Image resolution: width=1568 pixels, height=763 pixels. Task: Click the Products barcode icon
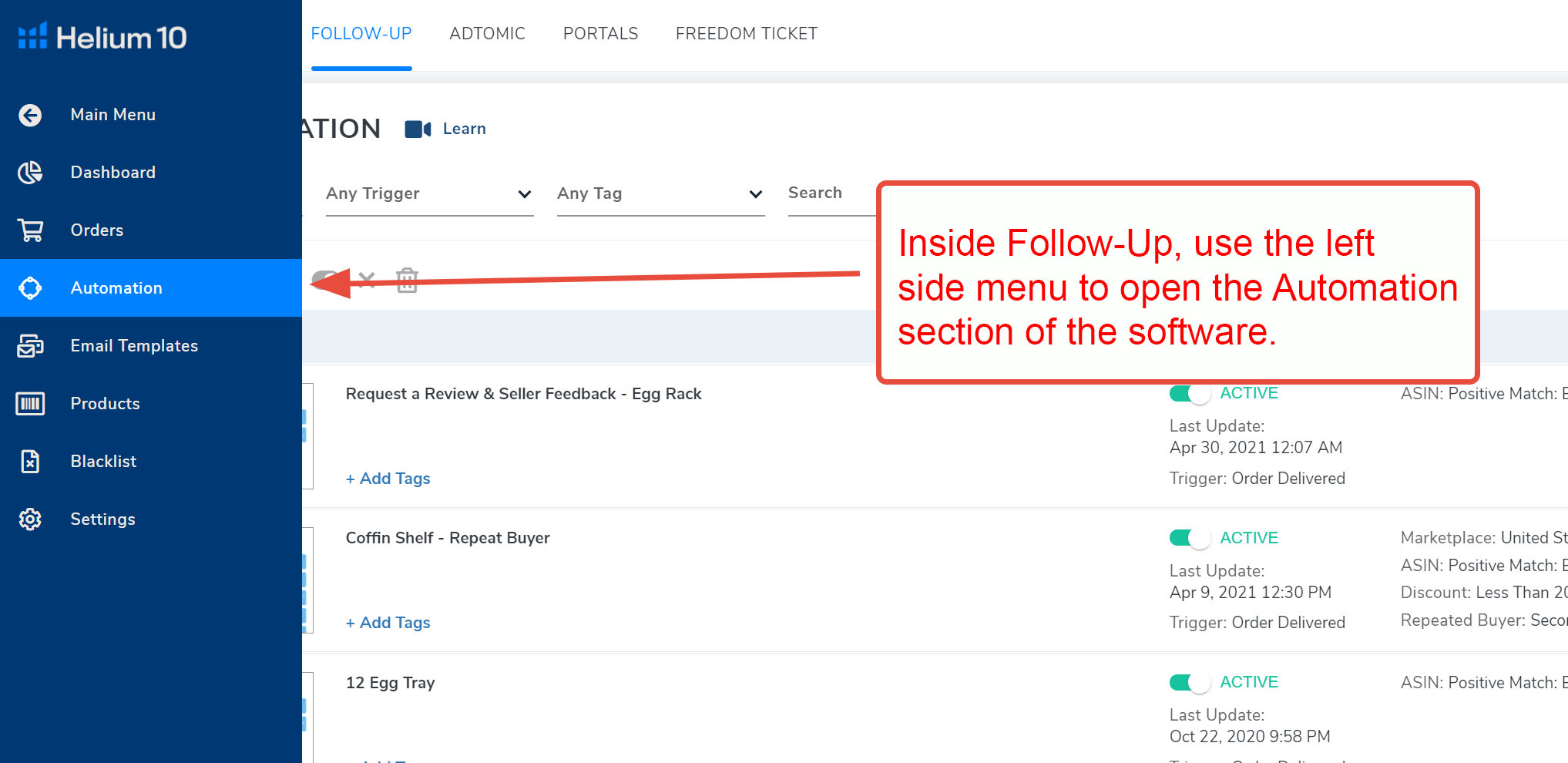(x=30, y=404)
